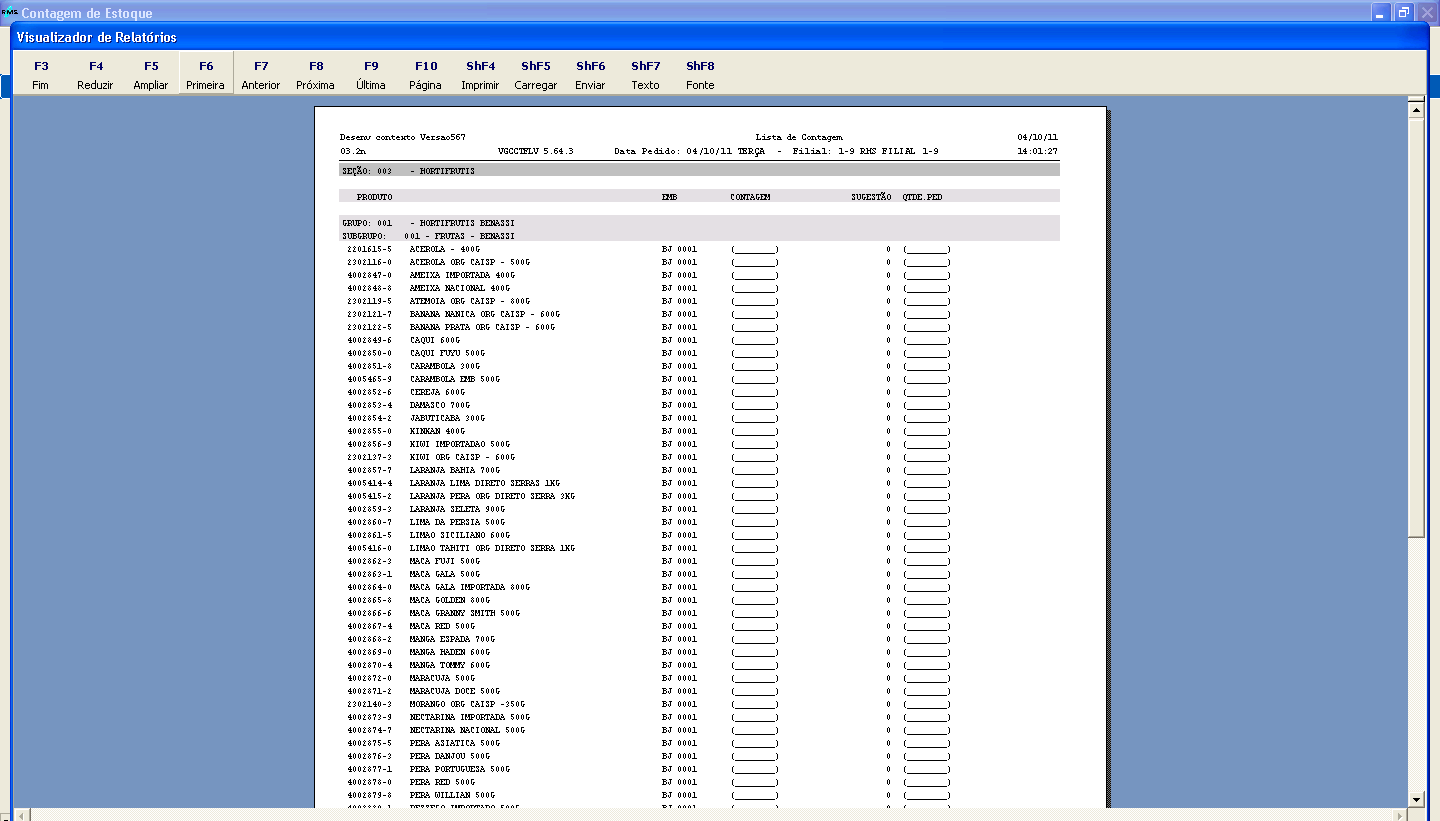Click horizontal scrollbar left arrow

[x=21, y=814]
